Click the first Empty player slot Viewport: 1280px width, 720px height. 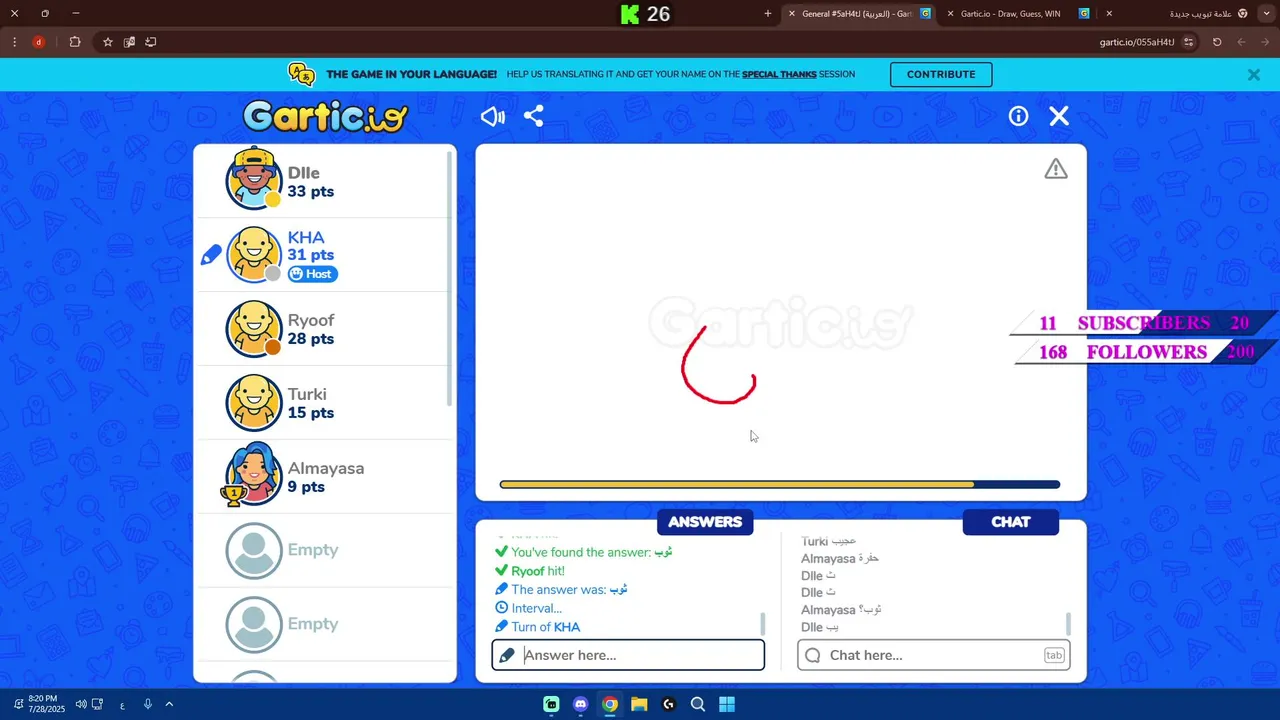tap(325, 550)
